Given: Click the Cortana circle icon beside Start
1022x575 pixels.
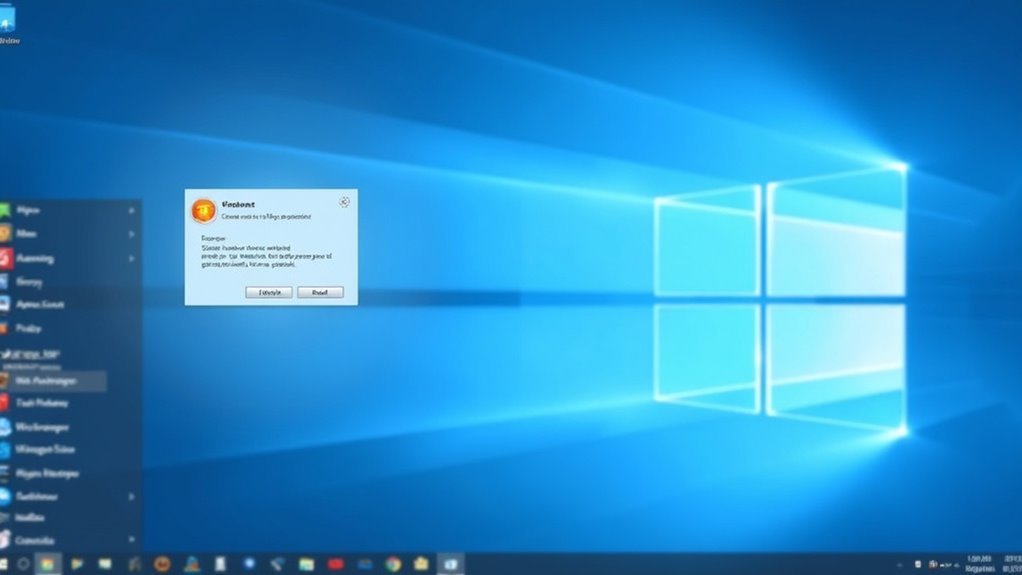Looking at the screenshot, I should point(22,564).
